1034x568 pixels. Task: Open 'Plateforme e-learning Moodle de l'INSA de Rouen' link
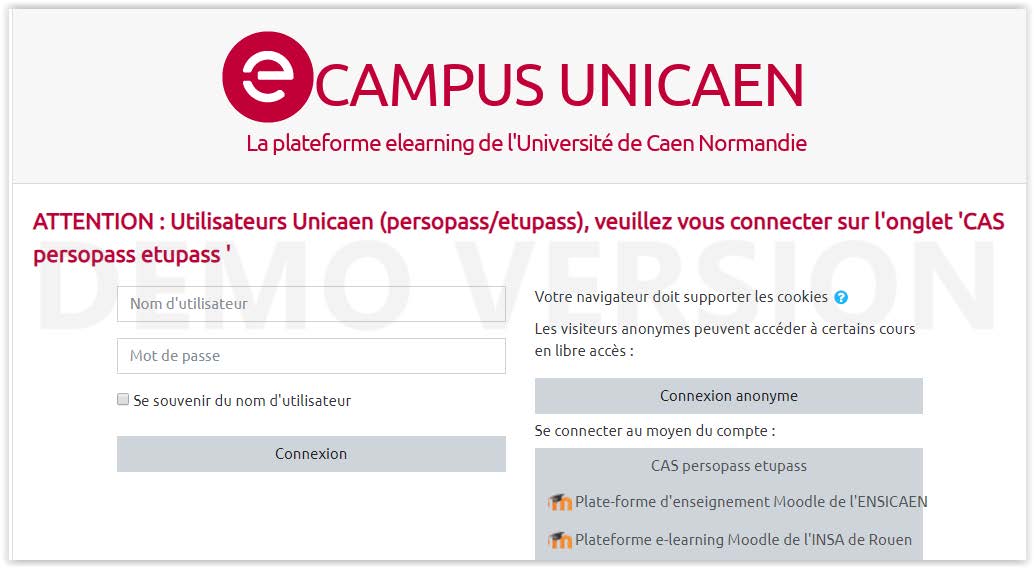click(x=743, y=540)
